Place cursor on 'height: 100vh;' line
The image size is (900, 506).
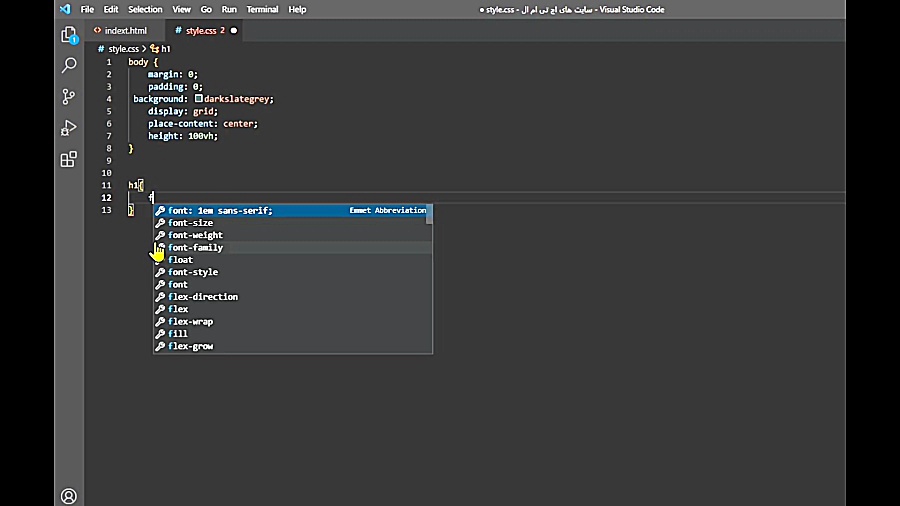tap(183, 136)
